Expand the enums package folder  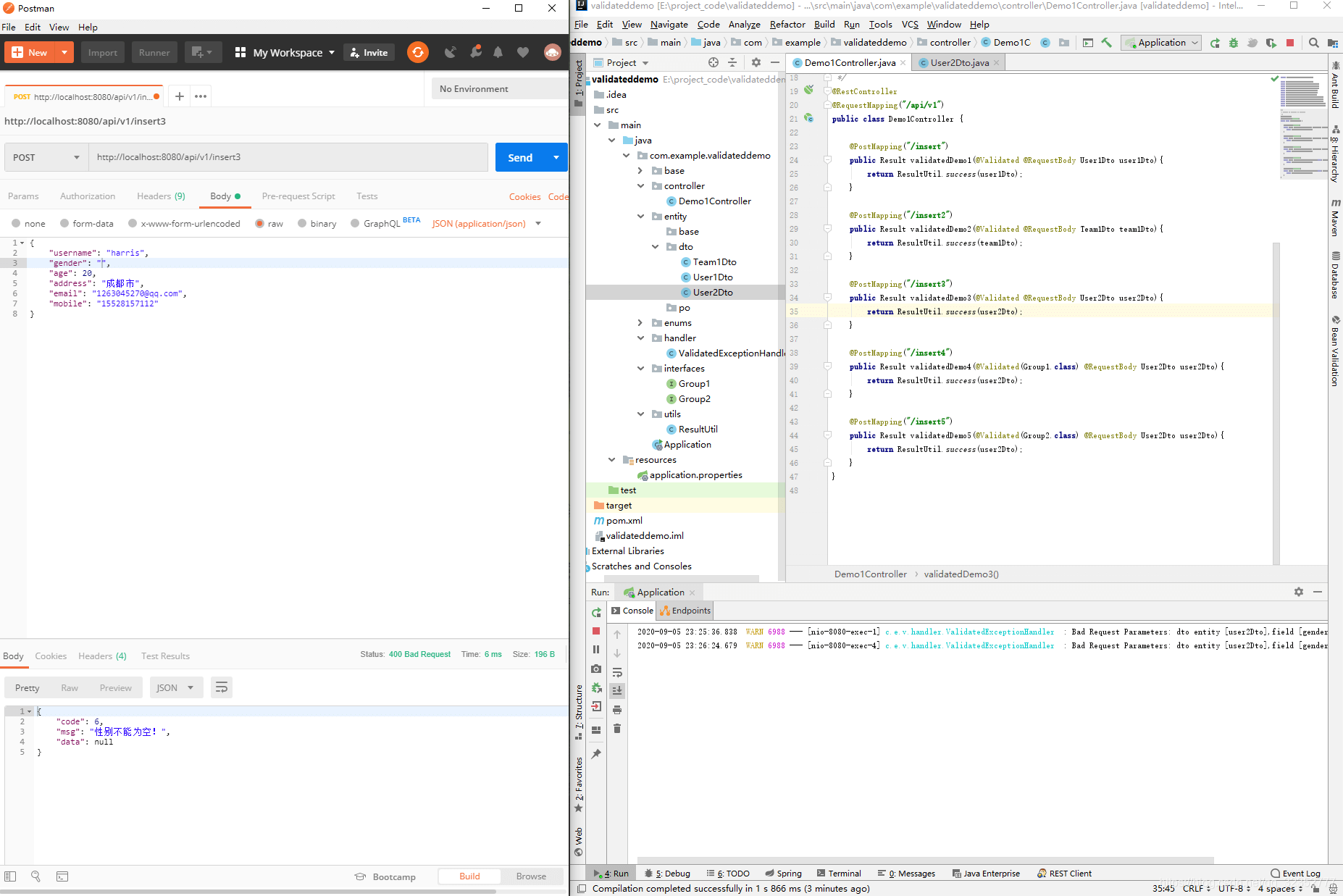tap(640, 323)
